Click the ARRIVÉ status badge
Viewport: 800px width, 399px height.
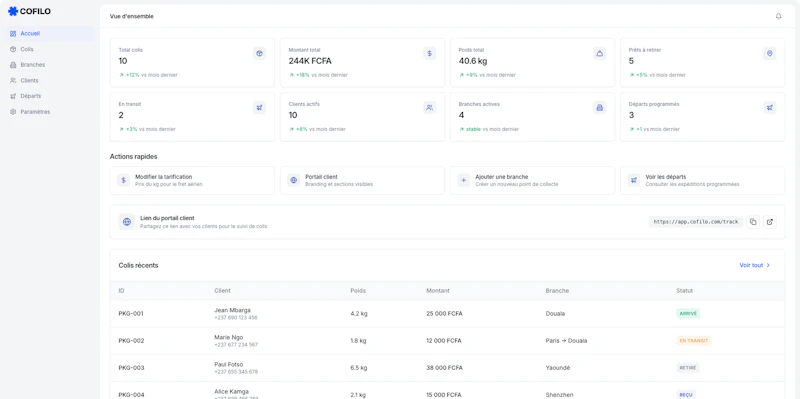click(x=688, y=314)
